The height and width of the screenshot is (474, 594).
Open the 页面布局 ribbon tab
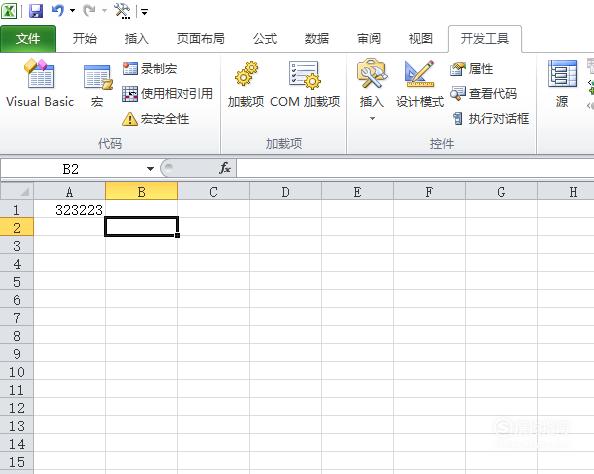coord(200,39)
